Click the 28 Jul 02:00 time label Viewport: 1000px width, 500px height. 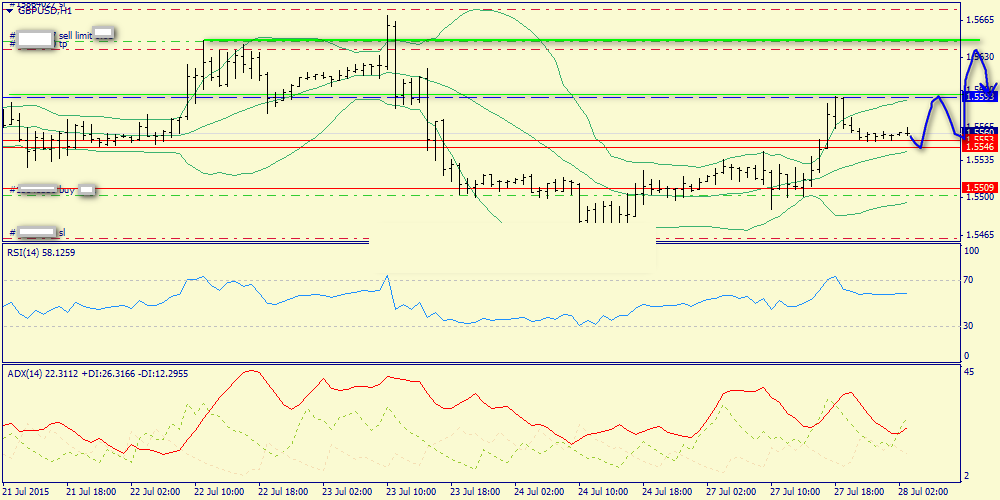(x=923, y=492)
